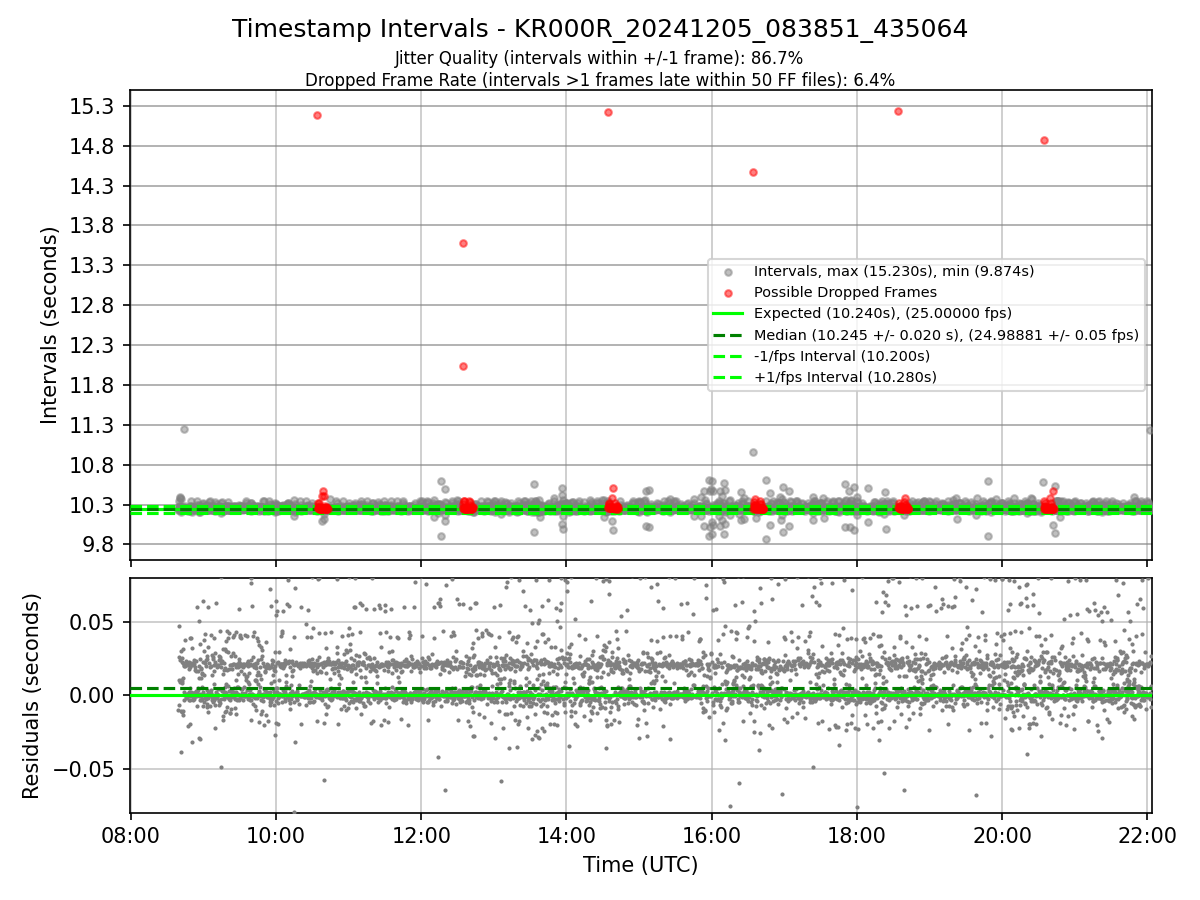This screenshot has height=900, width=1200.
Task: Click the '12:00' time tick label
Action: tap(421, 837)
